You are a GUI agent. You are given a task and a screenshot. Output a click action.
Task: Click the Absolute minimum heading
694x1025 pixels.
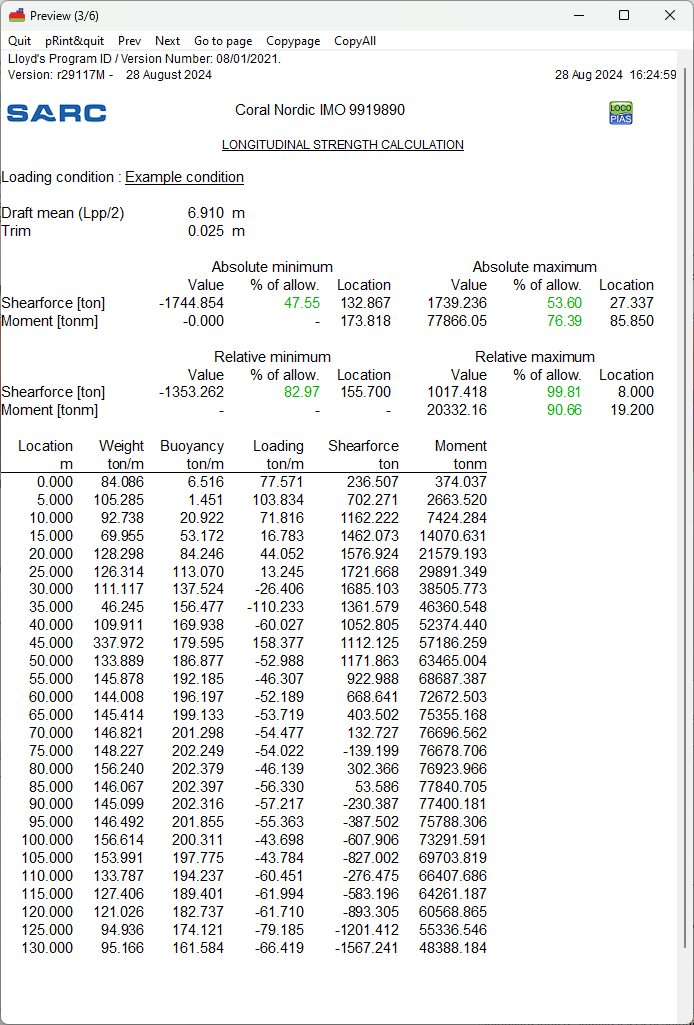point(272,267)
